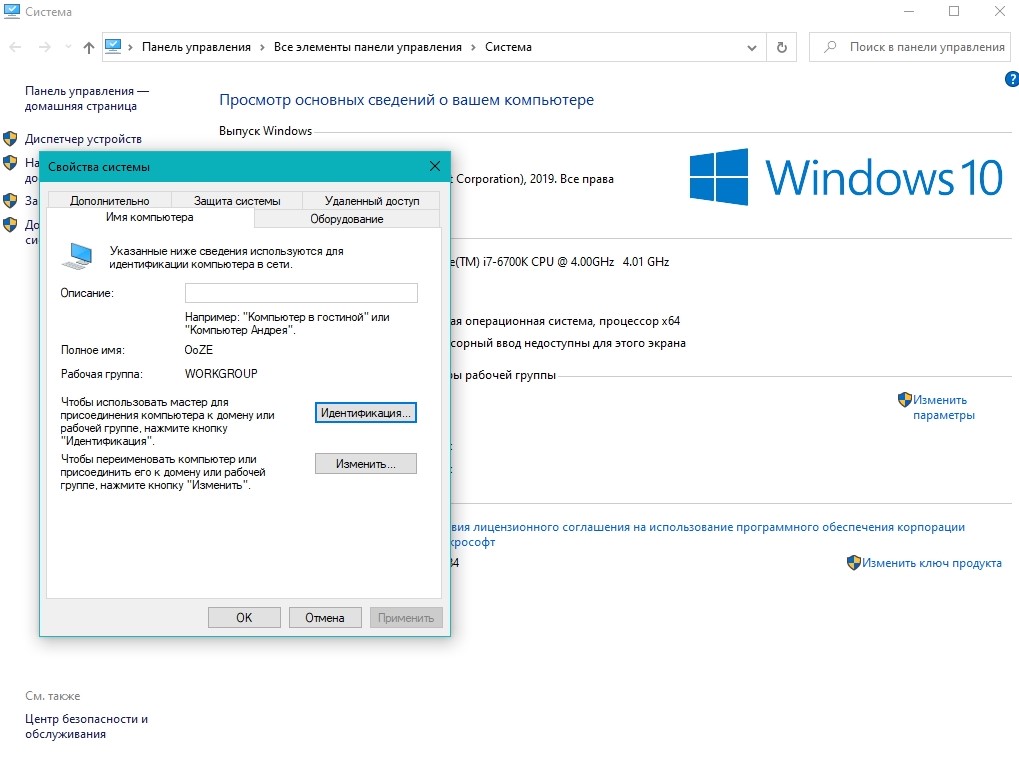Maximize the Система window
Screen dimensions: 1019x759
[954, 11]
